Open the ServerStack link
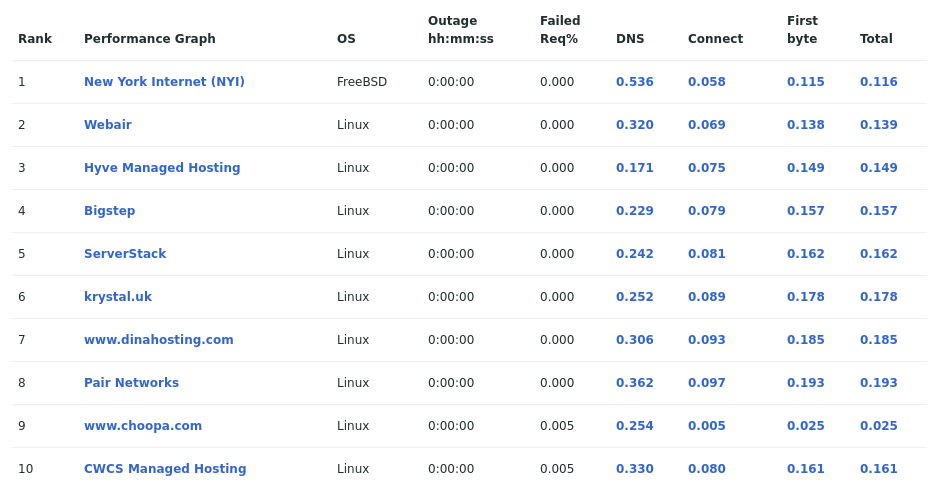Image resolution: width=939 pixels, height=490 pixels. (125, 253)
